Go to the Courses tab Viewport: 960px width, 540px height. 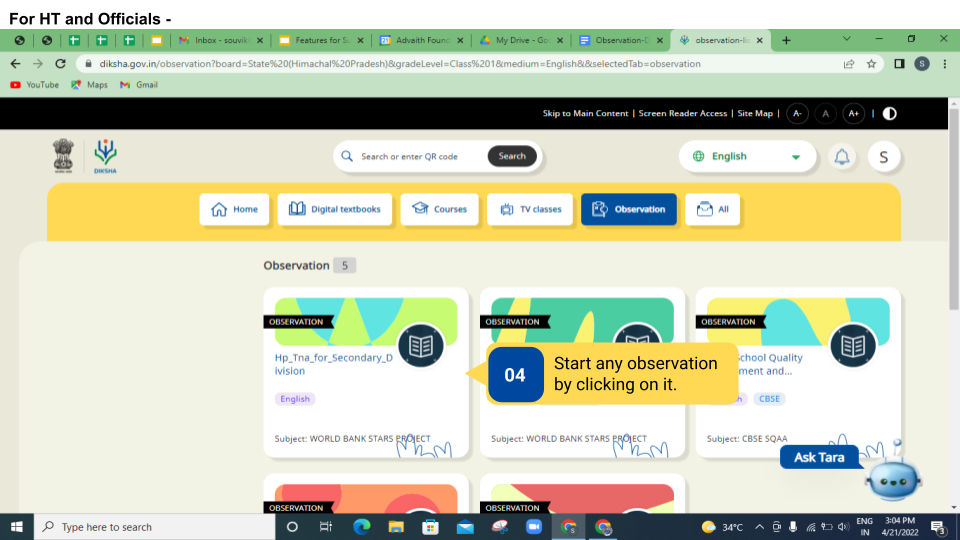440,210
